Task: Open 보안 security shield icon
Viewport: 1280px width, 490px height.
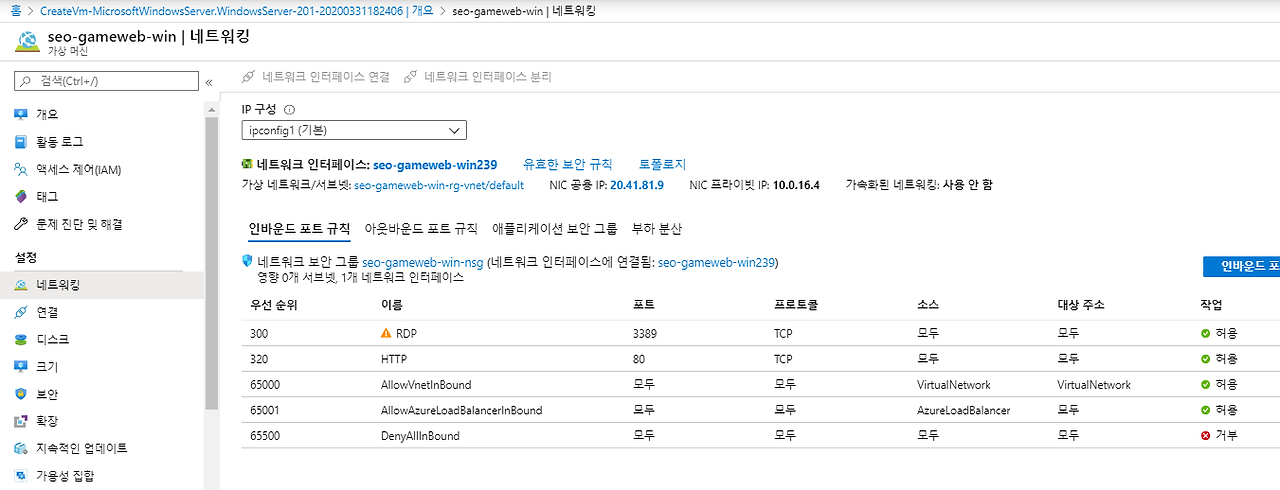Action: coord(21,394)
